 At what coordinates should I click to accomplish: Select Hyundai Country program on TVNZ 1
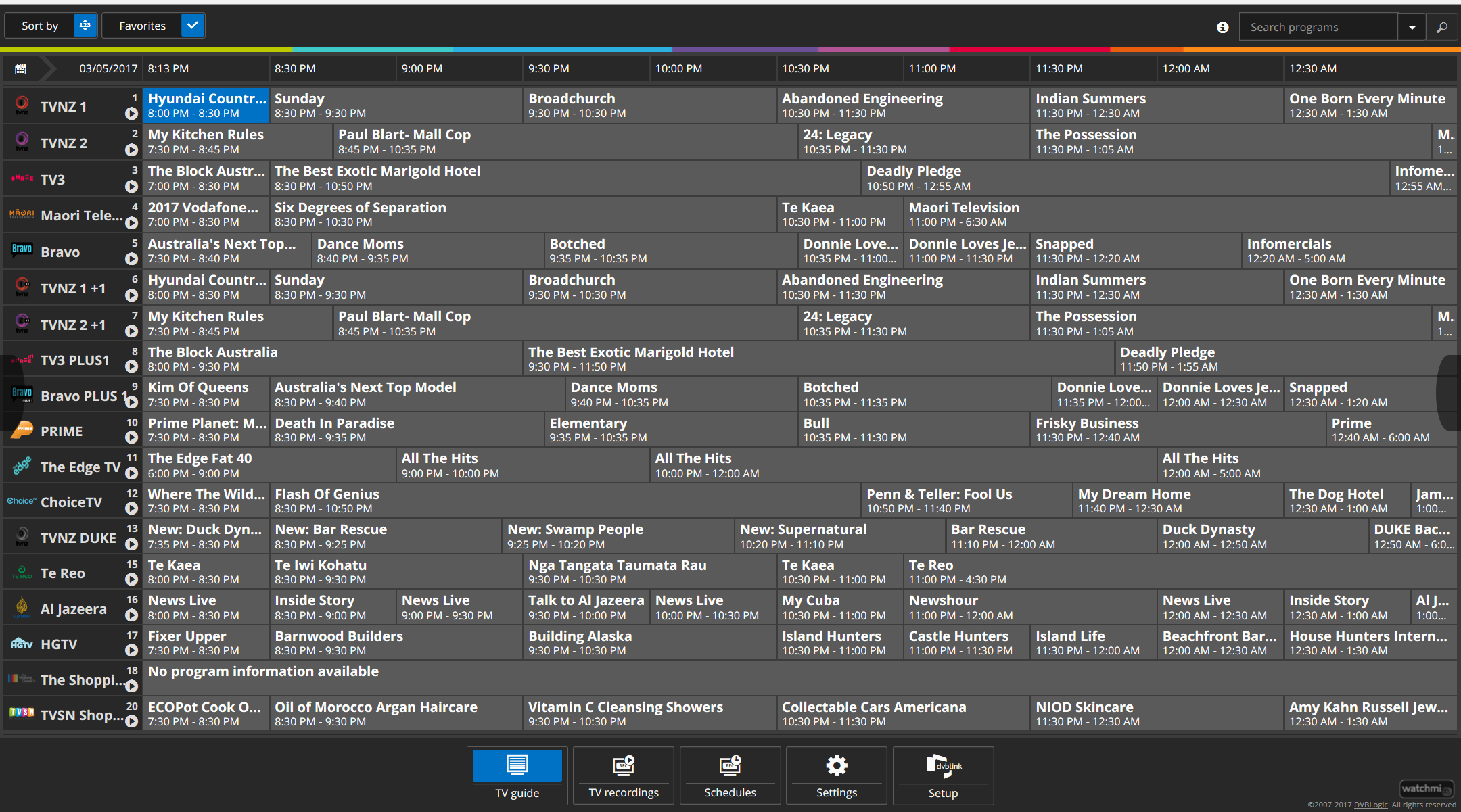coord(206,105)
